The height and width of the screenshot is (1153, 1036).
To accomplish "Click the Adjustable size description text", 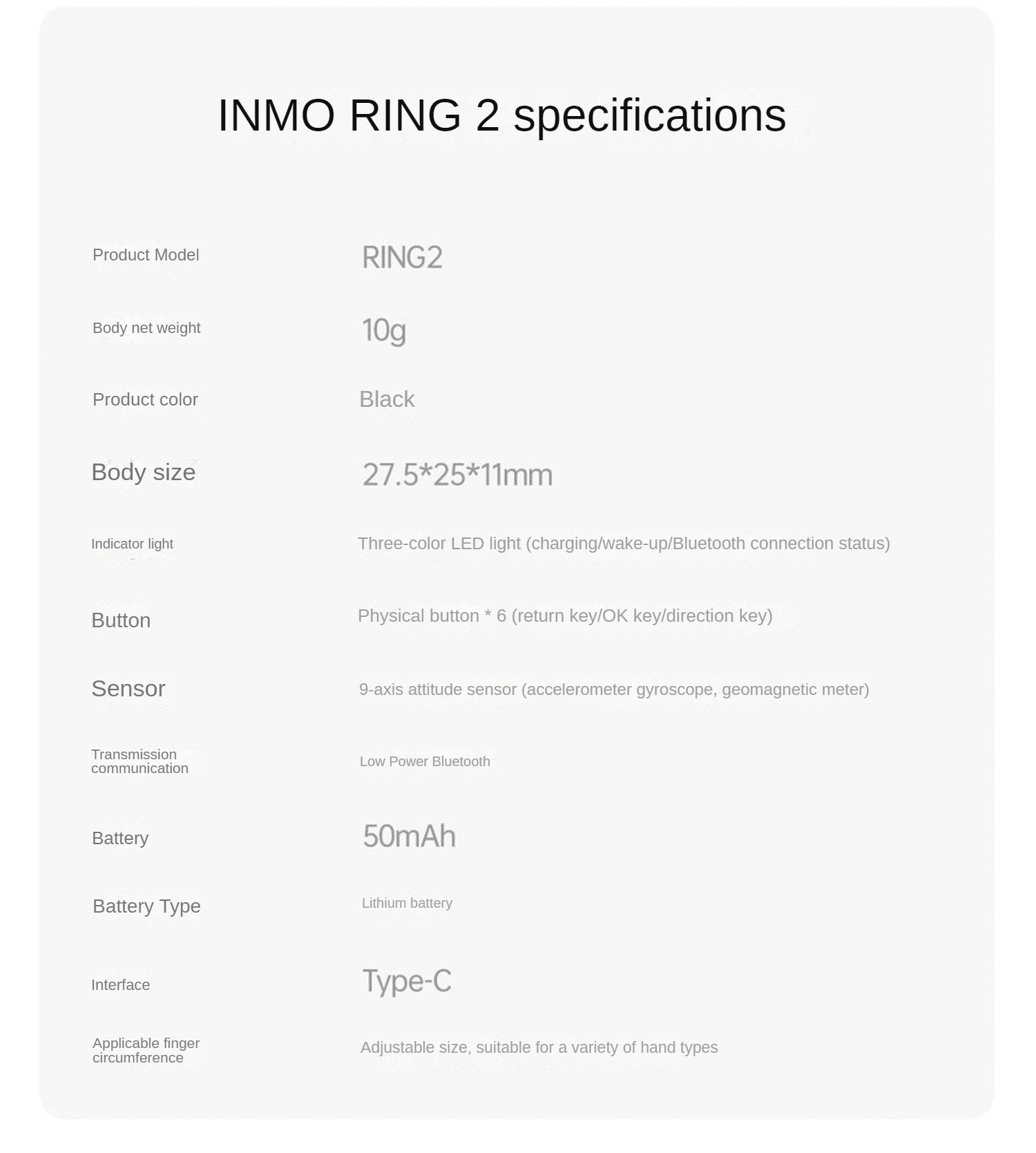I will click(x=539, y=1047).
